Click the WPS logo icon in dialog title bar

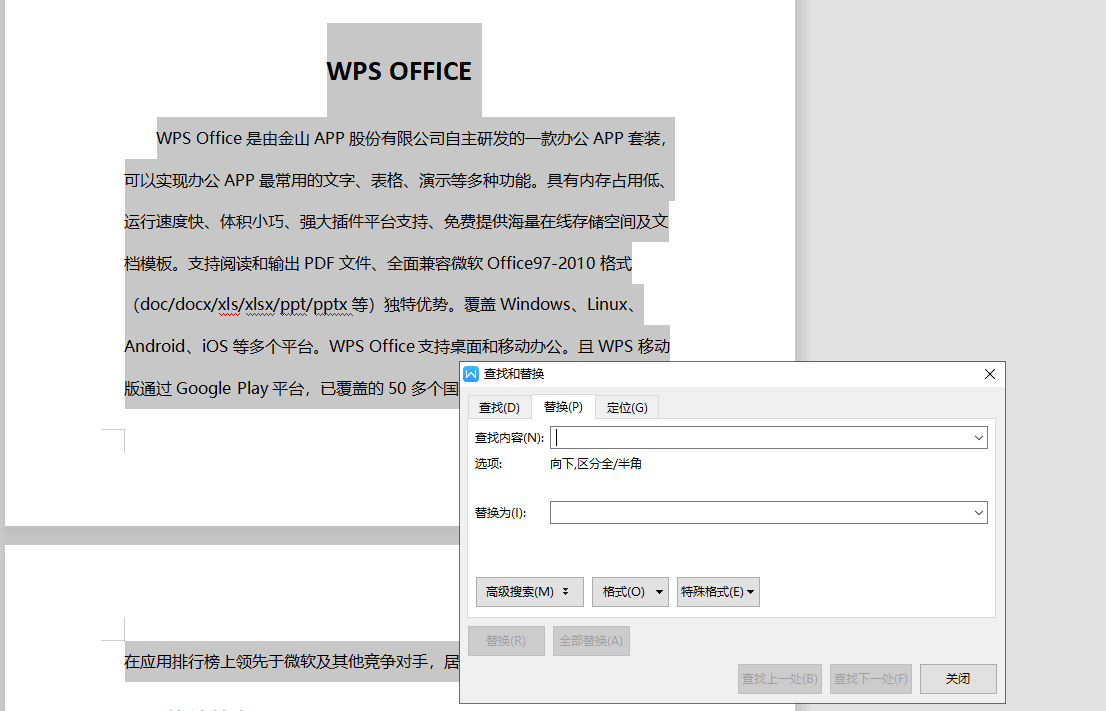click(472, 374)
